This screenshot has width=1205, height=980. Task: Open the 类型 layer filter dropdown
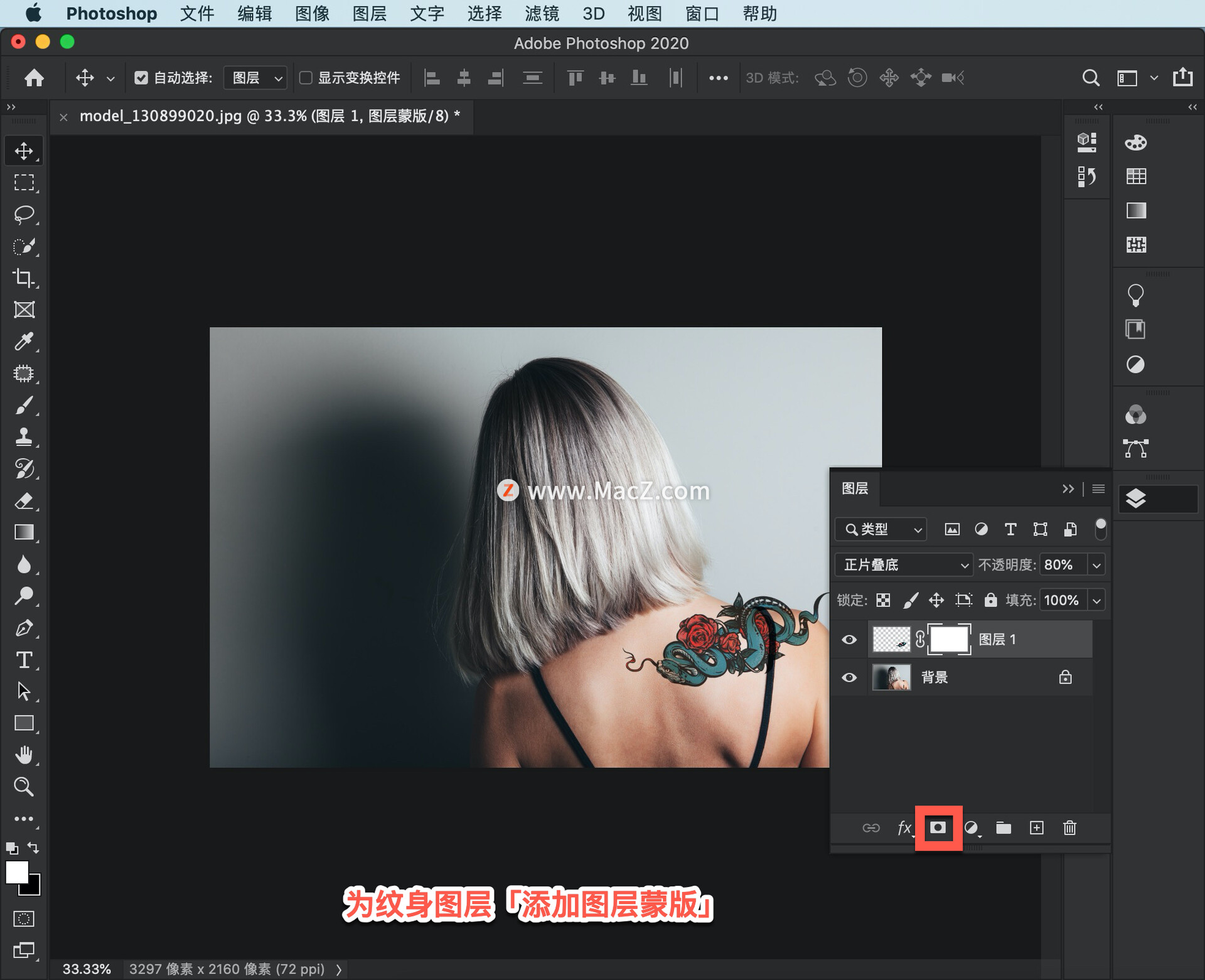881,529
